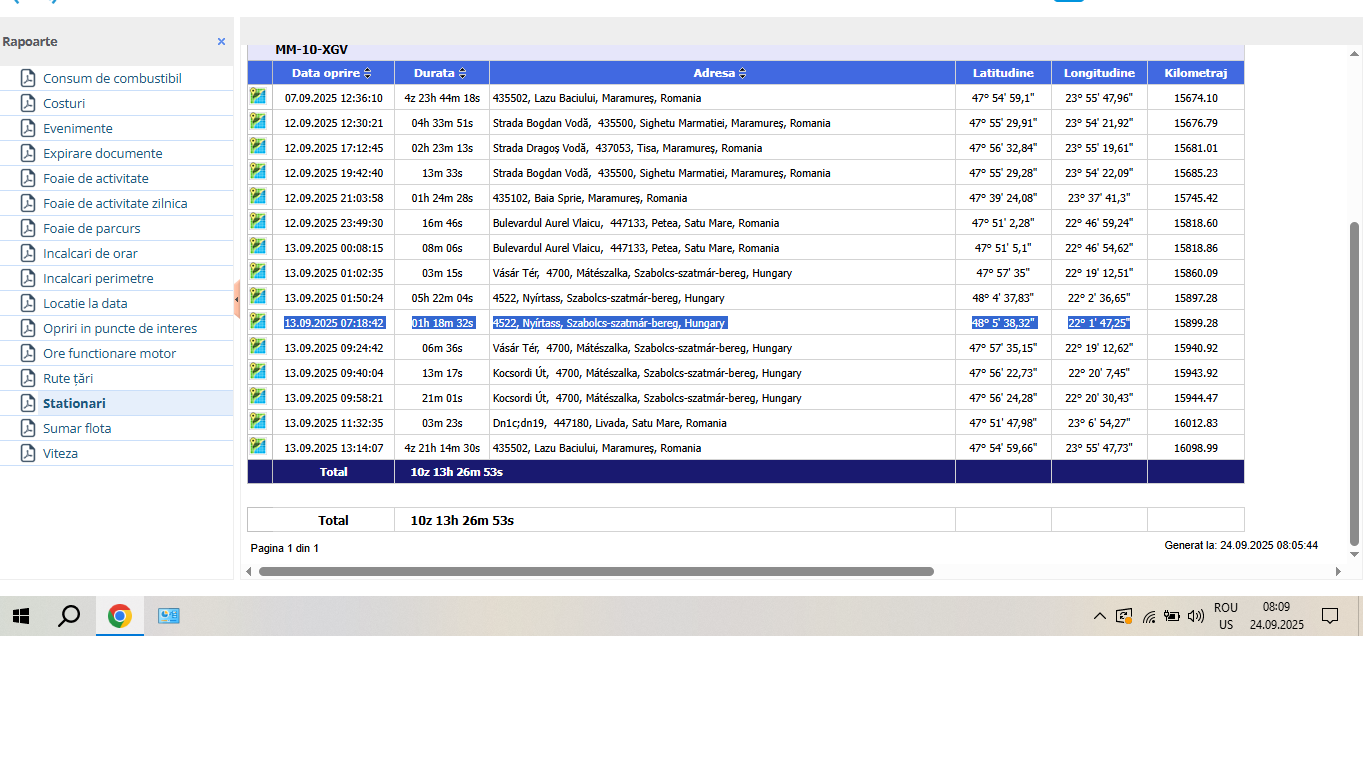The height and width of the screenshot is (768, 1366).
Task: Click the map icon for the Baia Sprie stop
Action: (258, 196)
